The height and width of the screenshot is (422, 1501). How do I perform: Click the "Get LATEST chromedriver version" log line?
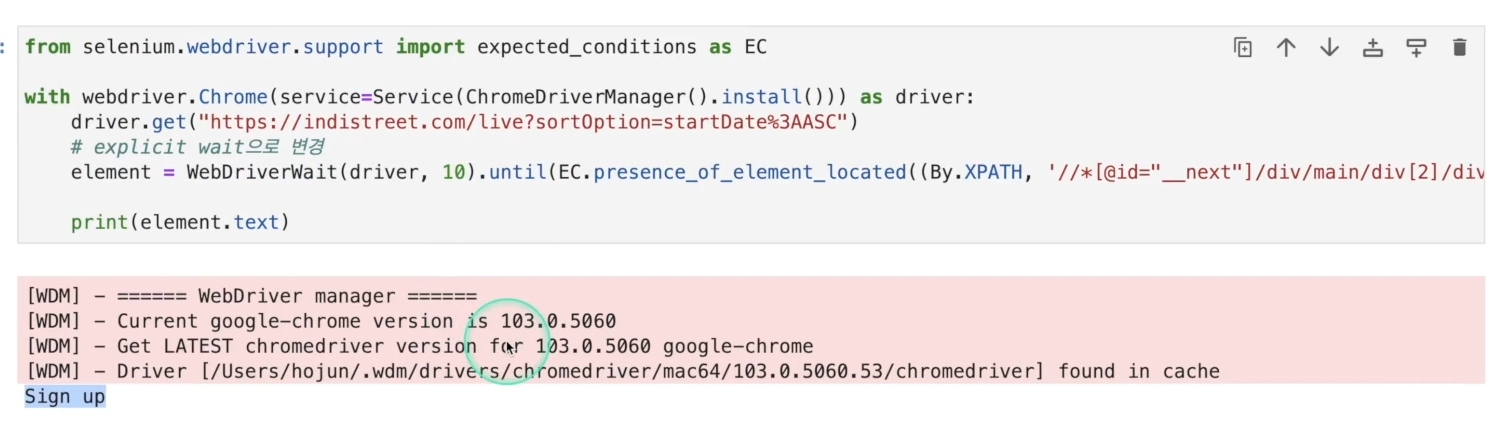point(420,346)
